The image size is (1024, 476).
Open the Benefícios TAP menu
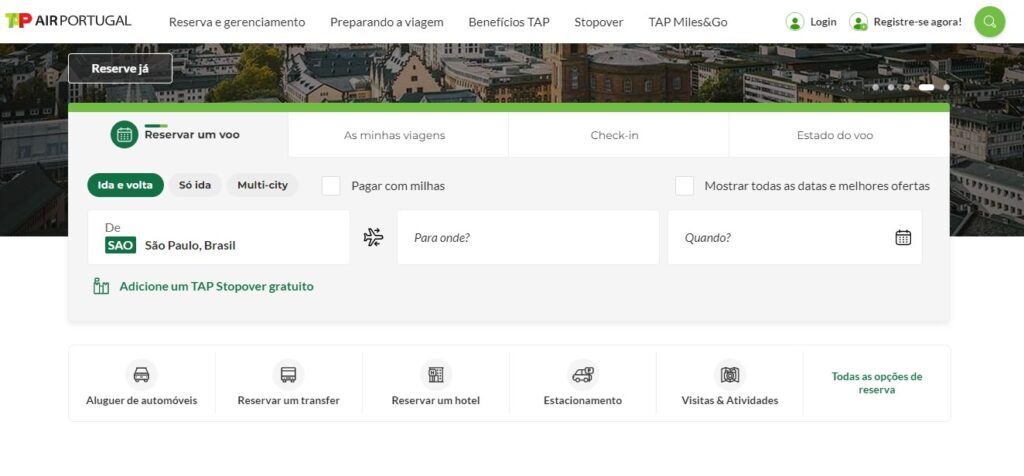[x=509, y=22]
